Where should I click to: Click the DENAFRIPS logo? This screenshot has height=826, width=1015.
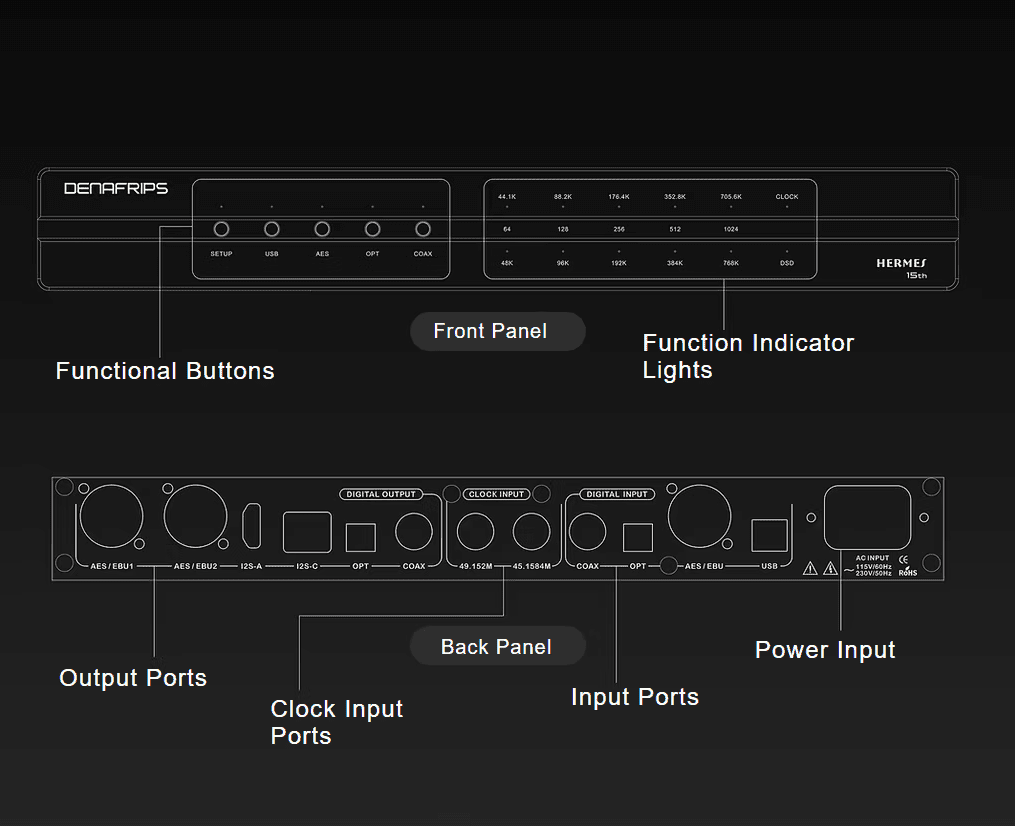coord(116,188)
